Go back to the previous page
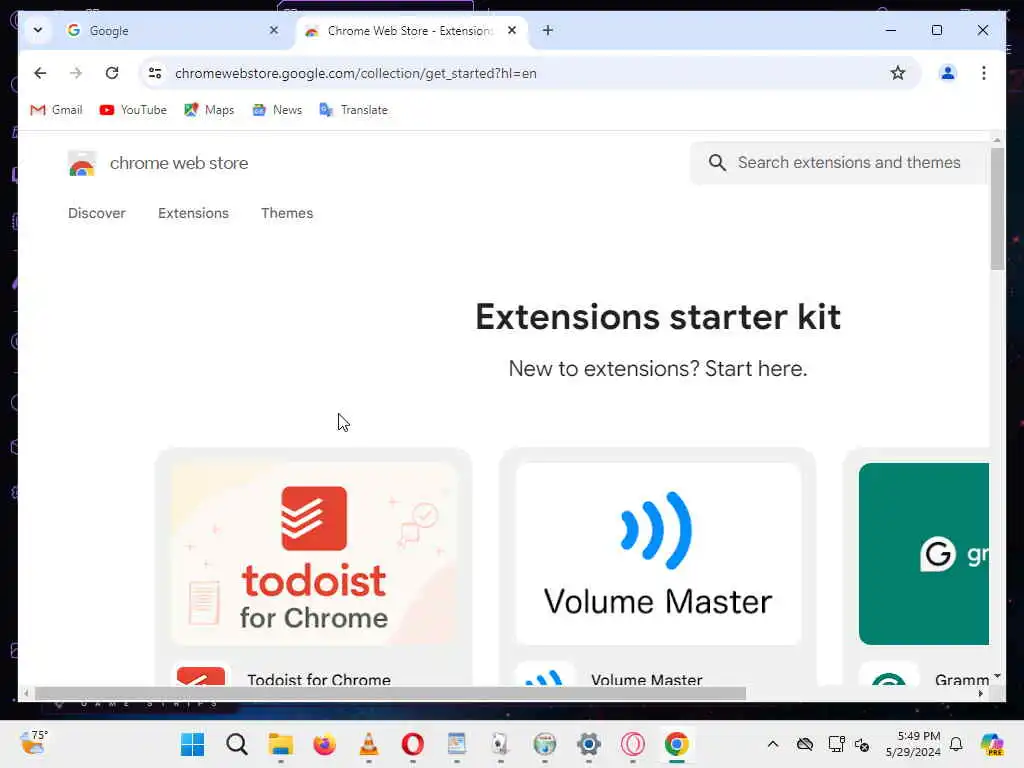The width and height of the screenshot is (1024, 768). [x=40, y=73]
